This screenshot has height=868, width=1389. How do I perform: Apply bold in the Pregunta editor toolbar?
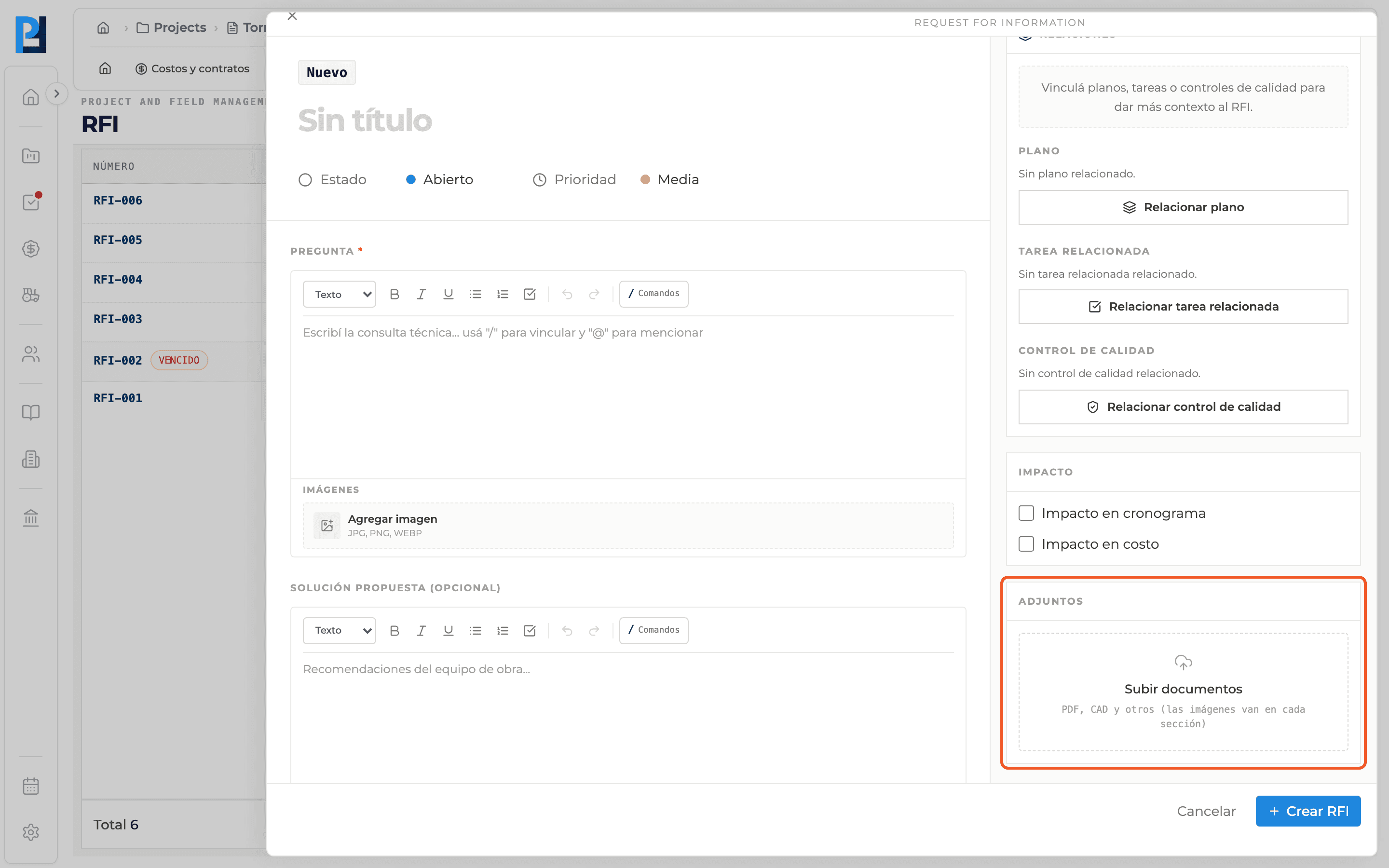click(x=395, y=294)
